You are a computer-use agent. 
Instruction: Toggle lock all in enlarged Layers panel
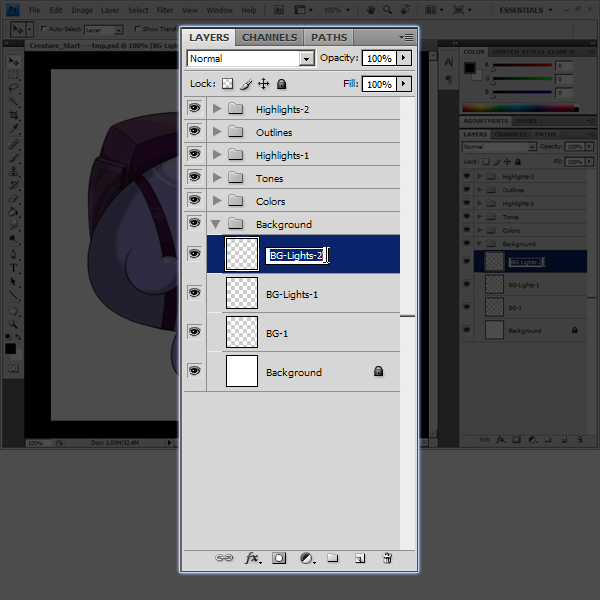[x=282, y=84]
